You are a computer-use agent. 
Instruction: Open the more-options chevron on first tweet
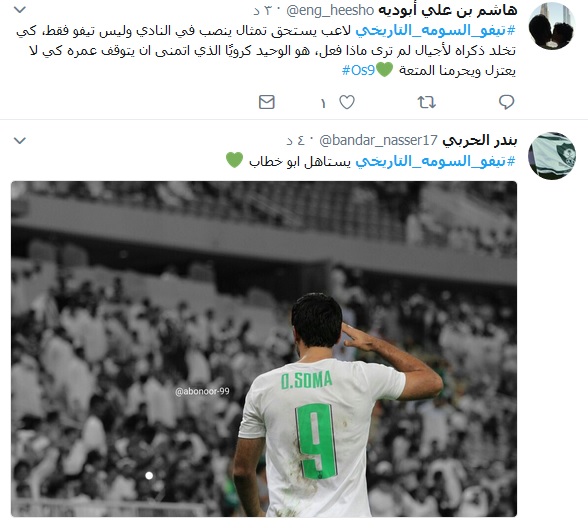[20, 10]
